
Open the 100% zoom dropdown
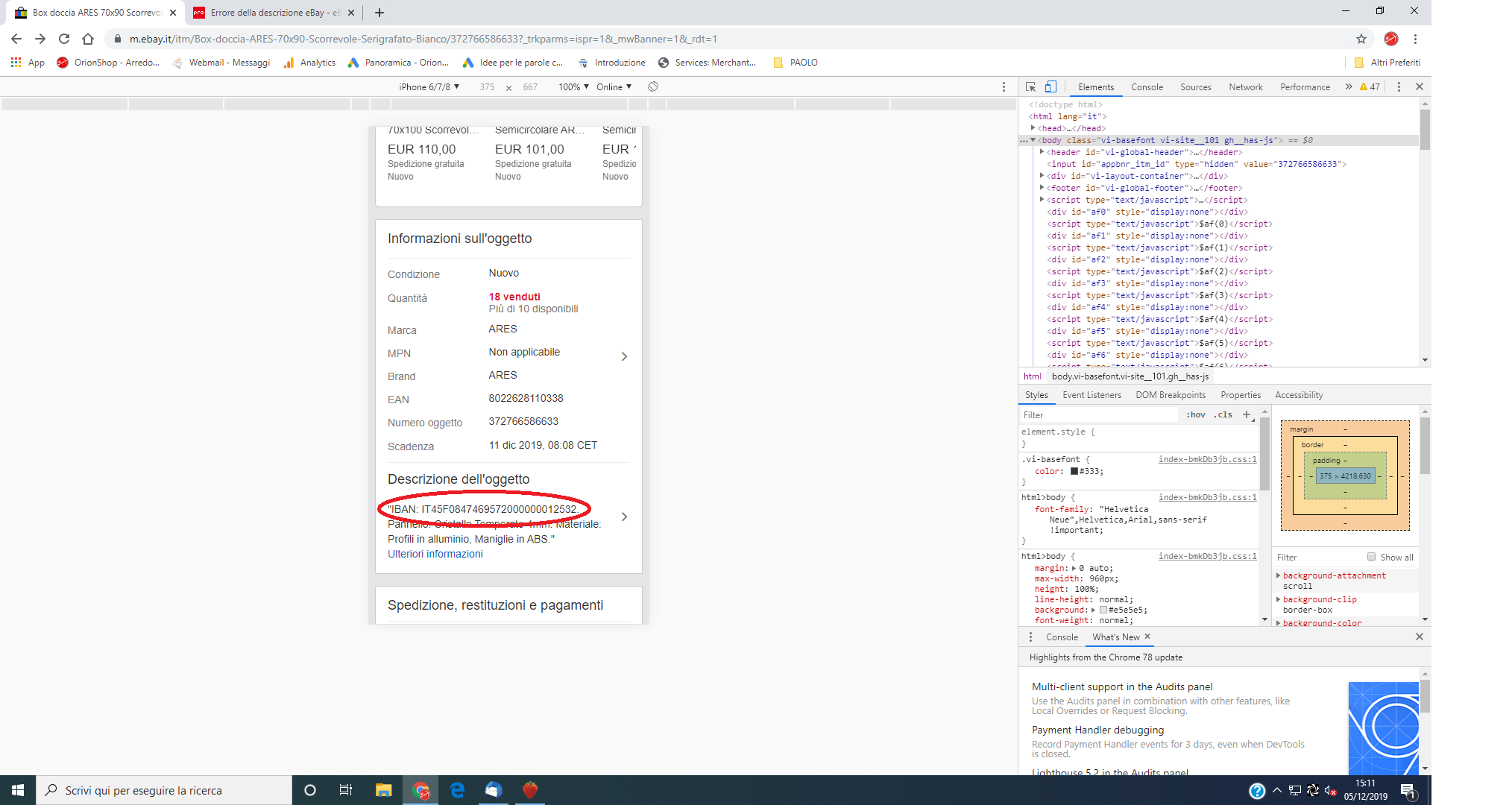(573, 87)
